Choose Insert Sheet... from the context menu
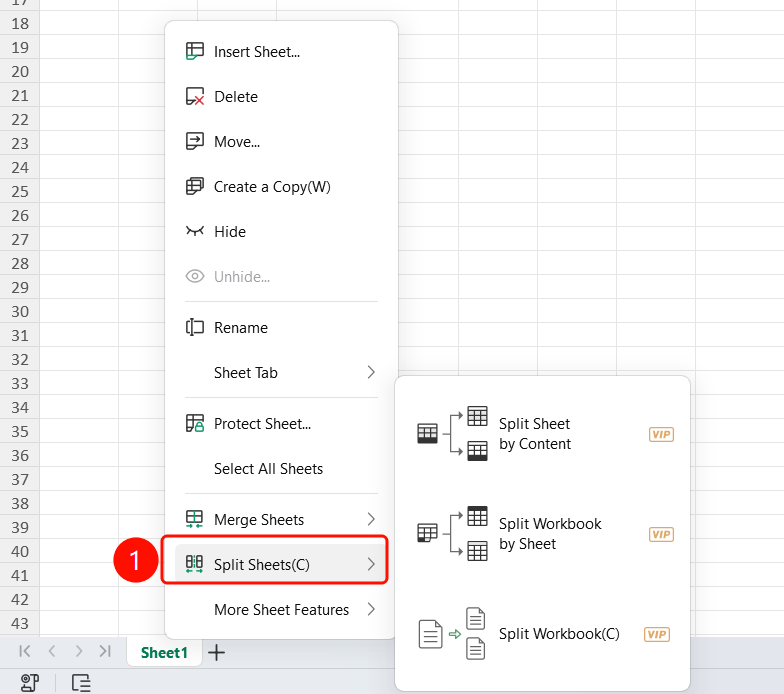The height and width of the screenshot is (694, 784). coord(282,52)
